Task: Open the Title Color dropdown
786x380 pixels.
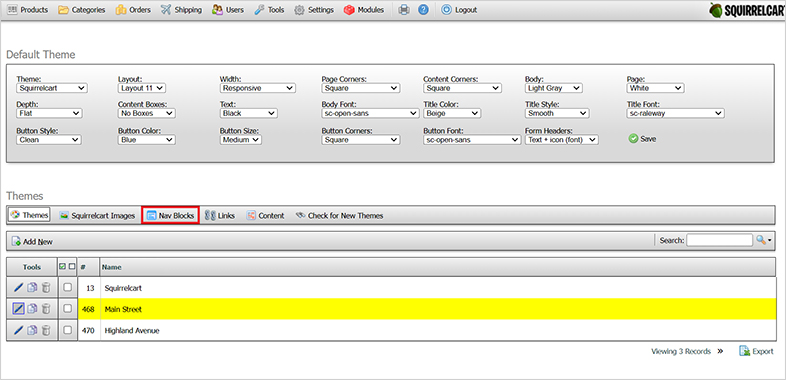Action: (x=452, y=113)
